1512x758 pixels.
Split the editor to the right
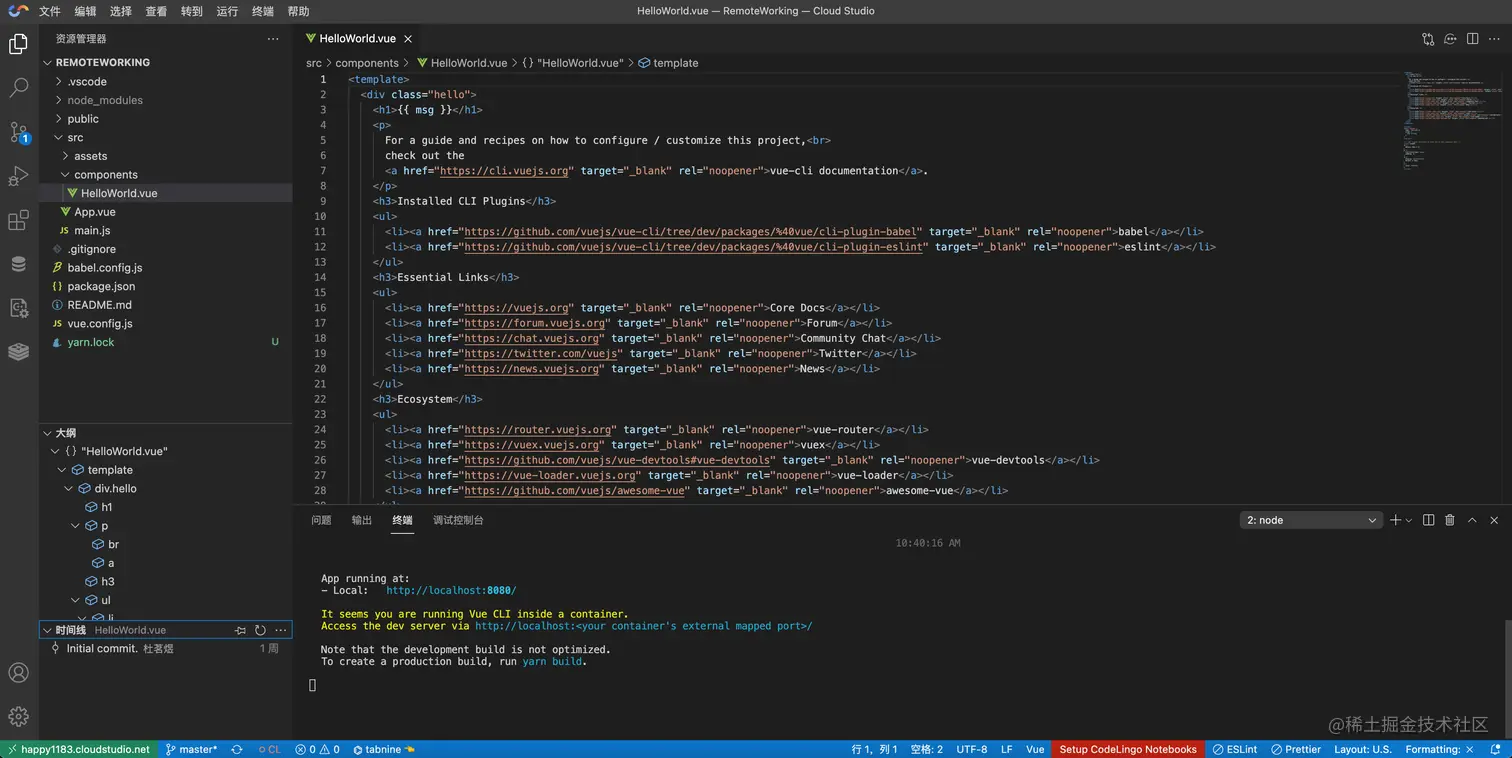1472,39
